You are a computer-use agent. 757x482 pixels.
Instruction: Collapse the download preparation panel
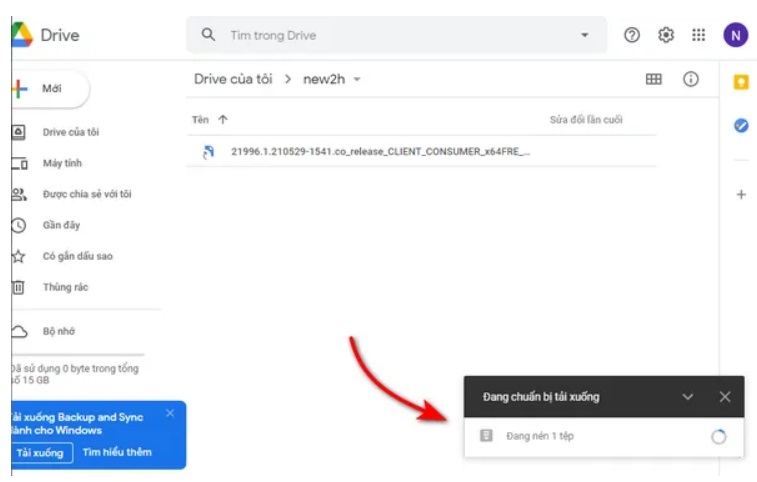click(688, 397)
